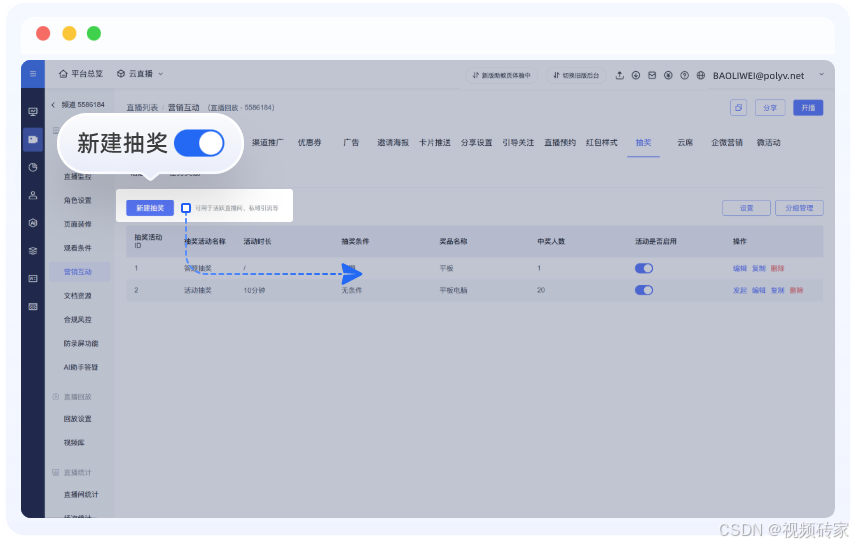The height and width of the screenshot is (545, 853).
Task: Click red 删除 link in row 1
Action: coord(777,268)
